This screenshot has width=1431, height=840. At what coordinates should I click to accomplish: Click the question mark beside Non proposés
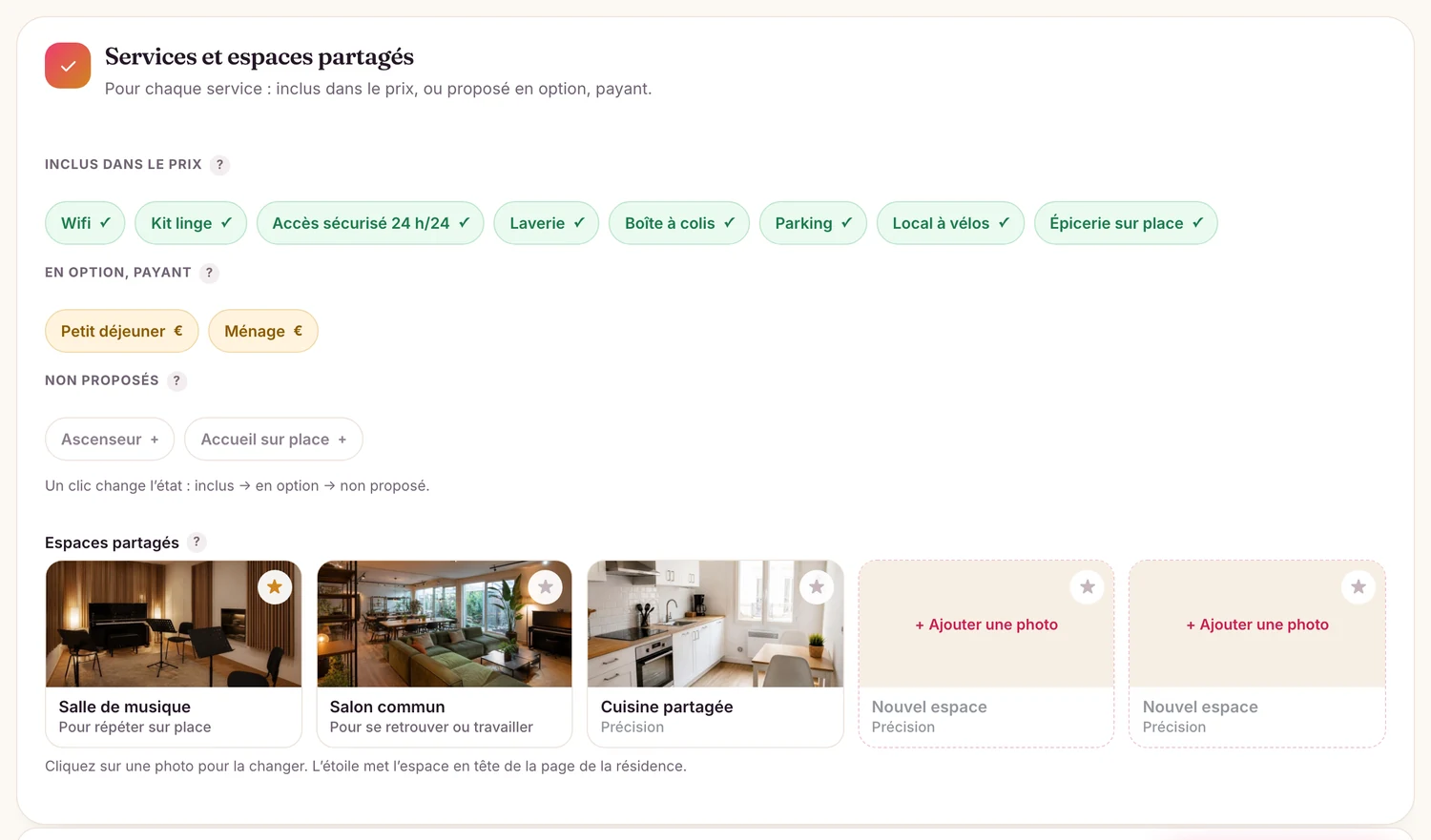tap(176, 380)
